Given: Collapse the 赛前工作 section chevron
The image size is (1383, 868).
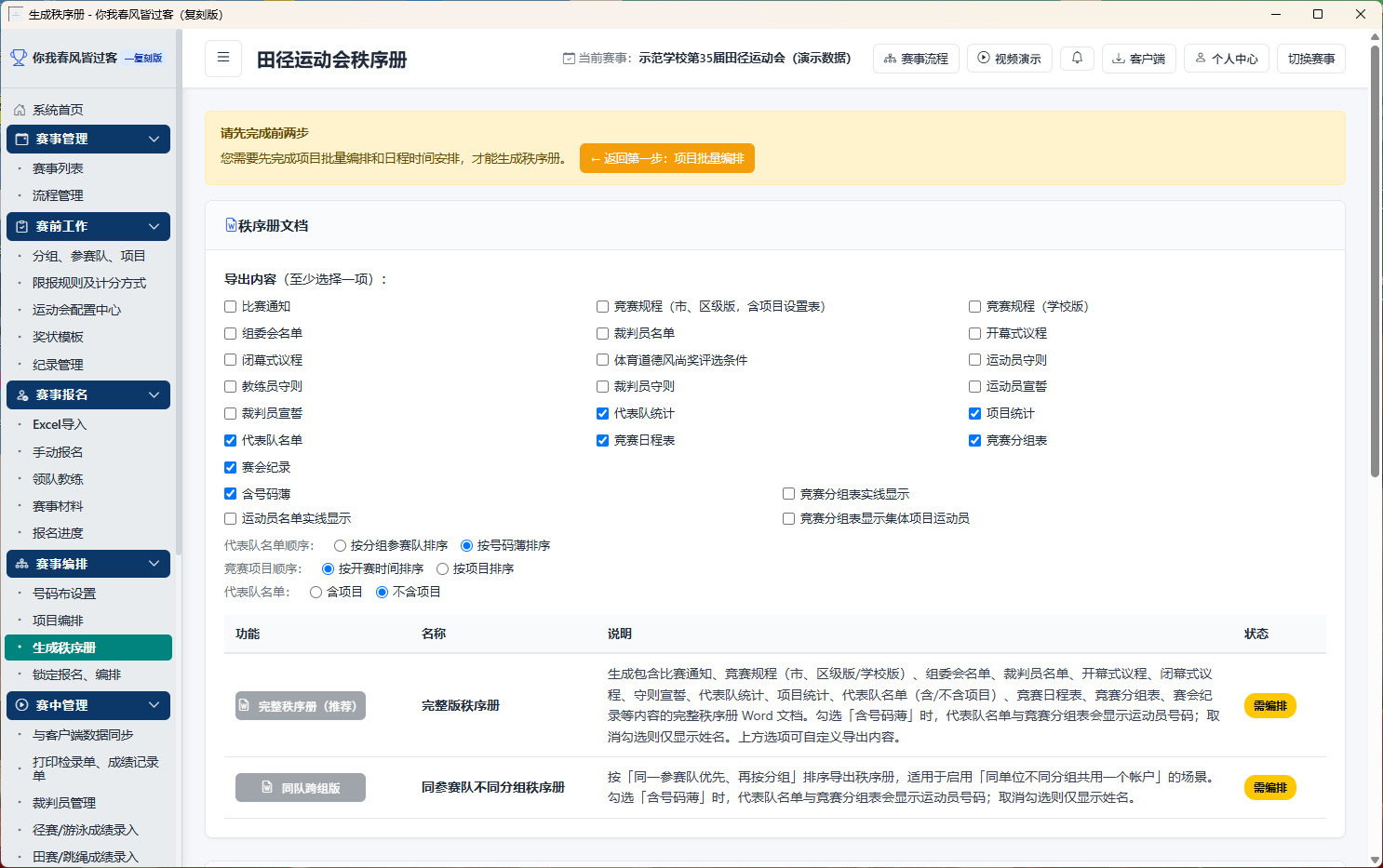Looking at the screenshot, I should tap(154, 226).
